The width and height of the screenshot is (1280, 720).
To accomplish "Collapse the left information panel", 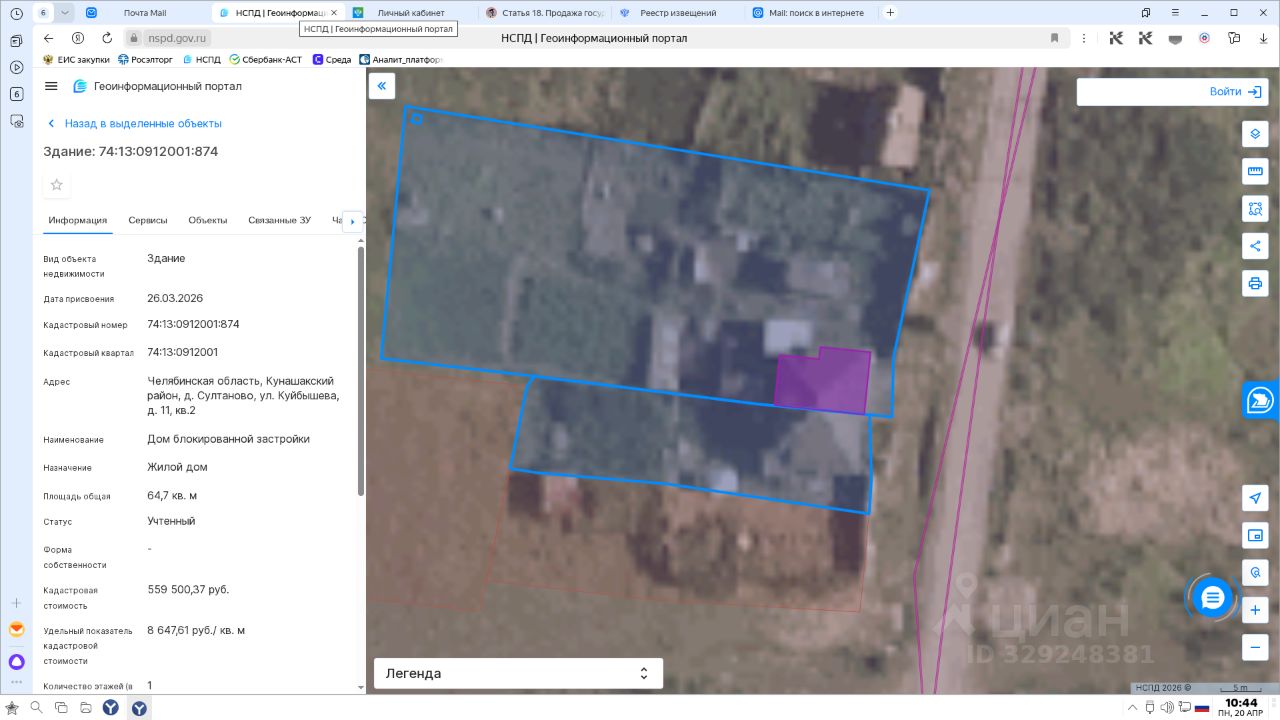I will click(x=382, y=86).
